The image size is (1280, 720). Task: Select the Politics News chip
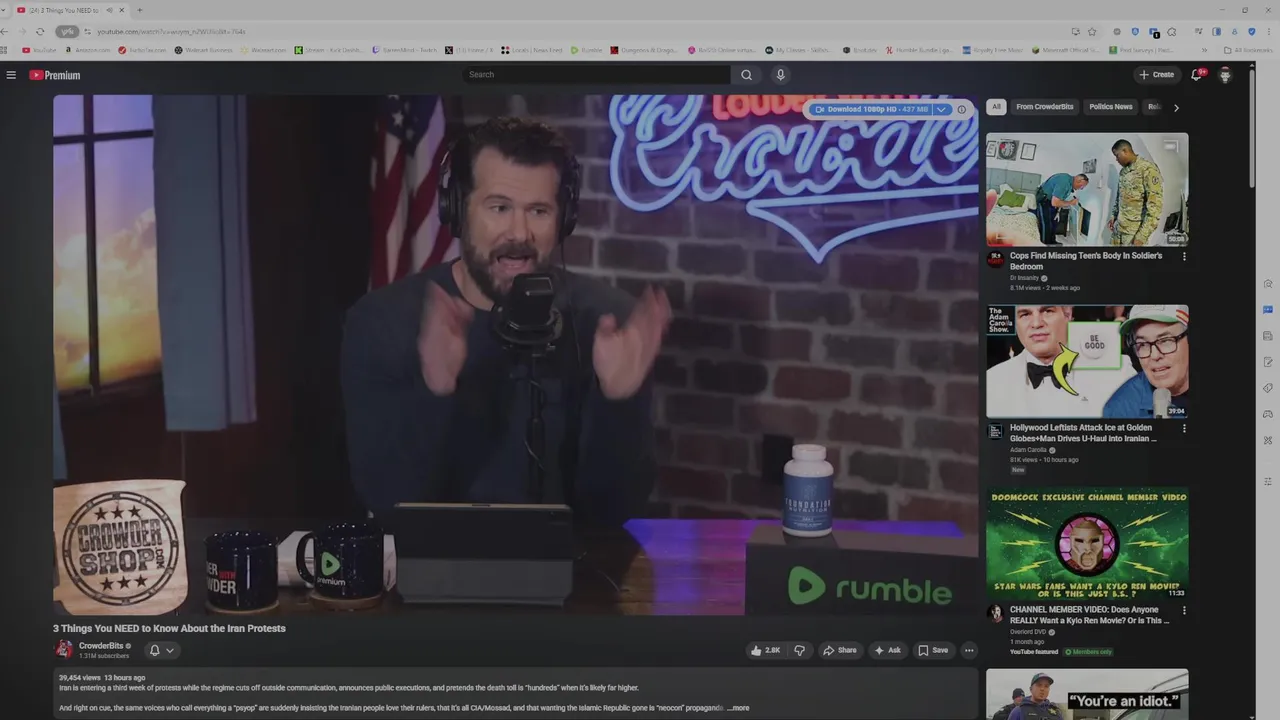click(1111, 107)
